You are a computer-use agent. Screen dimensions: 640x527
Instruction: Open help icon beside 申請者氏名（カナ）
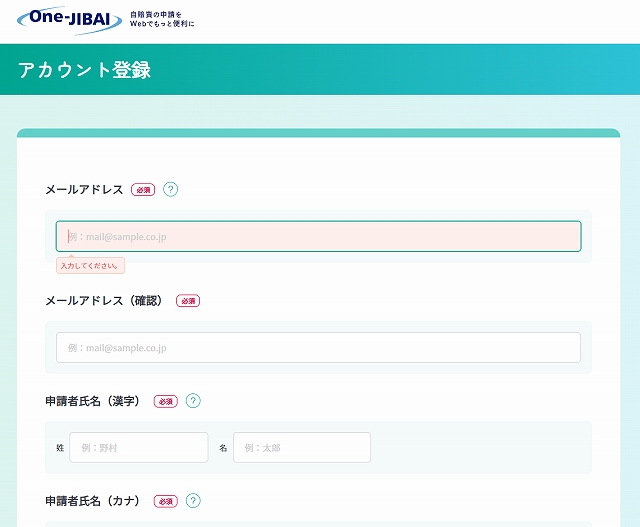tap(193, 501)
